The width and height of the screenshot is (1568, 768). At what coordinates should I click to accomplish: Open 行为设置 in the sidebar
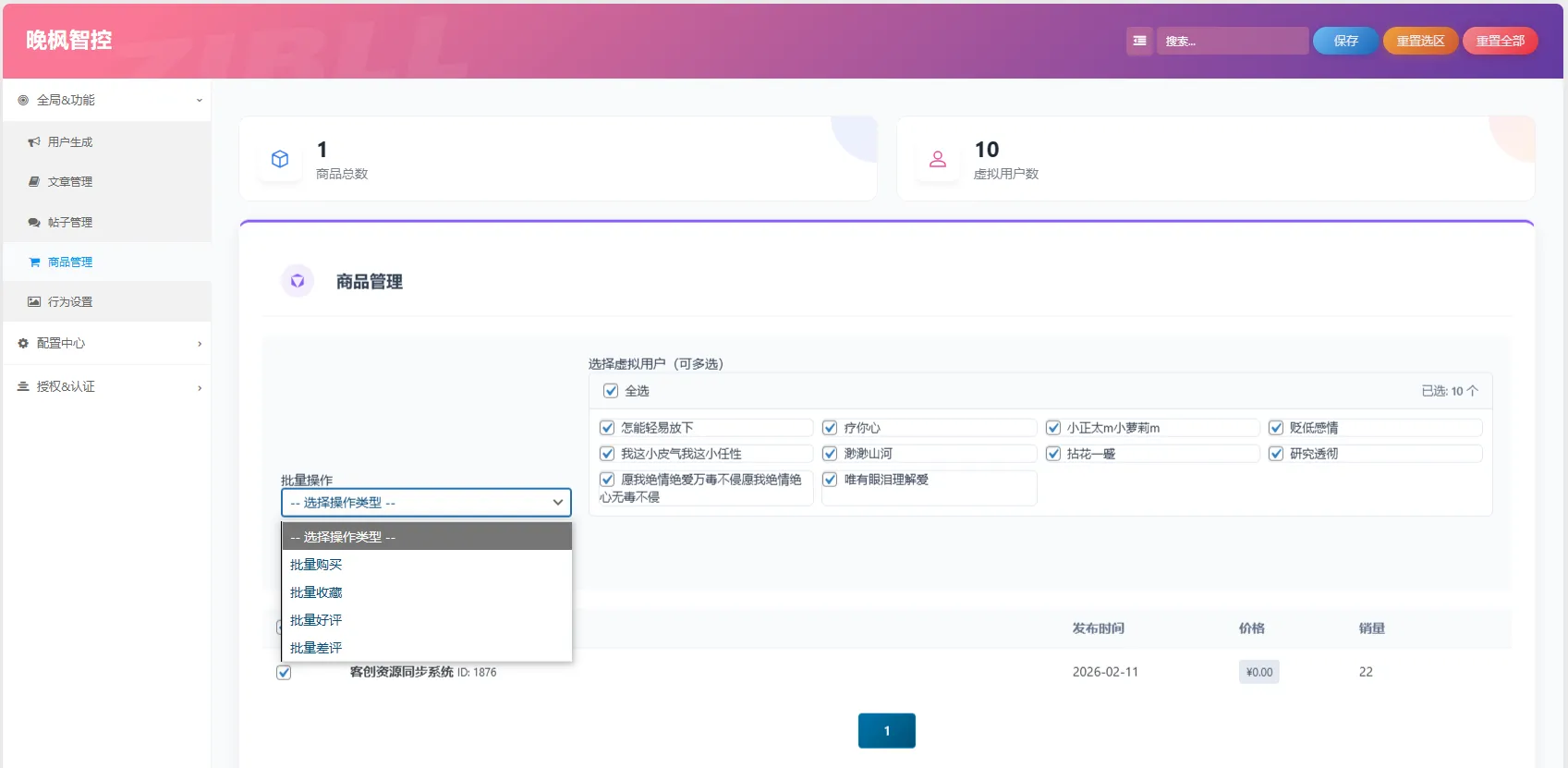pyautogui.click(x=107, y=301)
